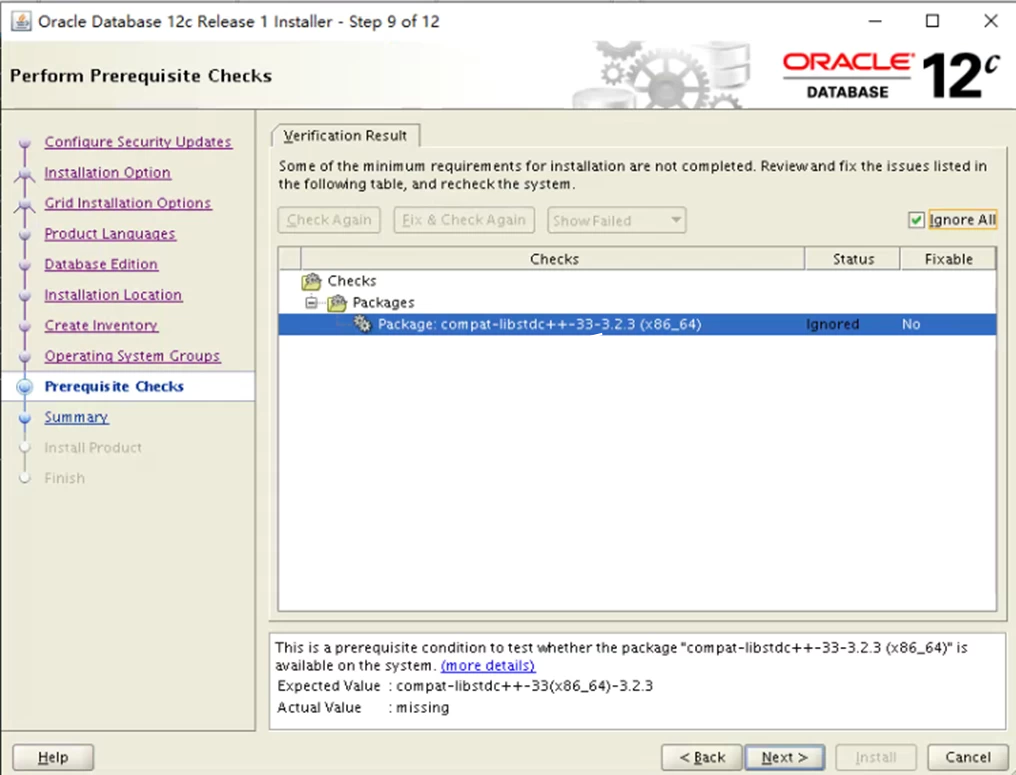This screenshot has height=775, width=1016.
Task: Click the Next button
Action: point(785,758)
